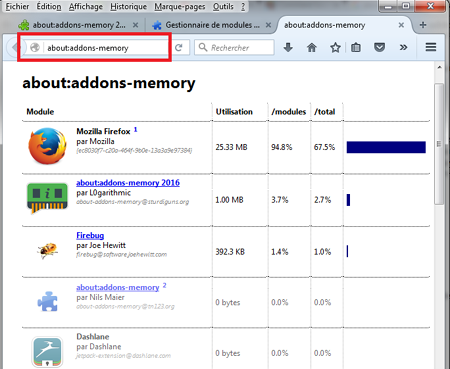450x369 pixels.
Task: Expand the toolbar overflow chevron
Action: [403, 48]
